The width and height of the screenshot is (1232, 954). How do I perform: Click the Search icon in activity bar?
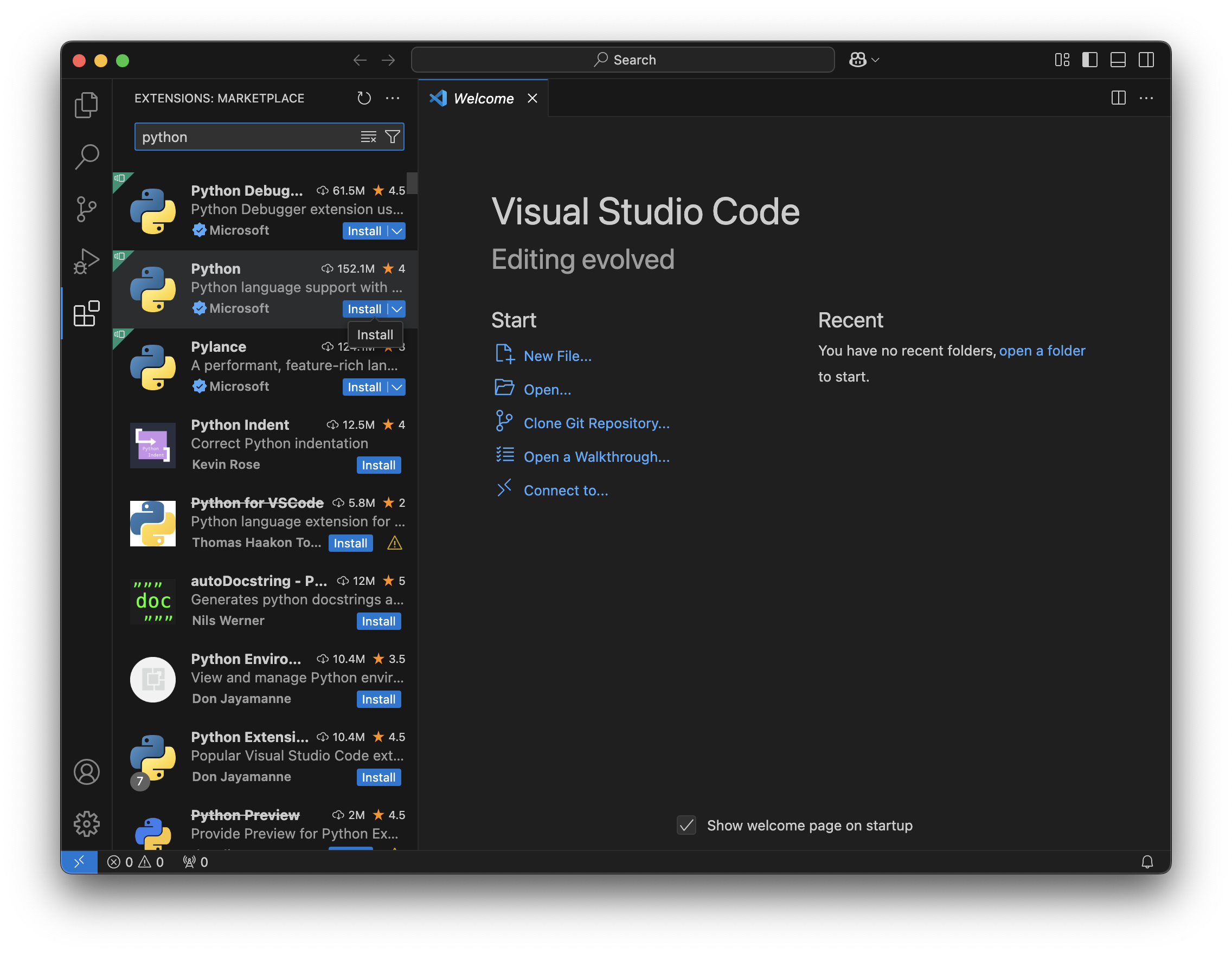(x=86, y=156)
